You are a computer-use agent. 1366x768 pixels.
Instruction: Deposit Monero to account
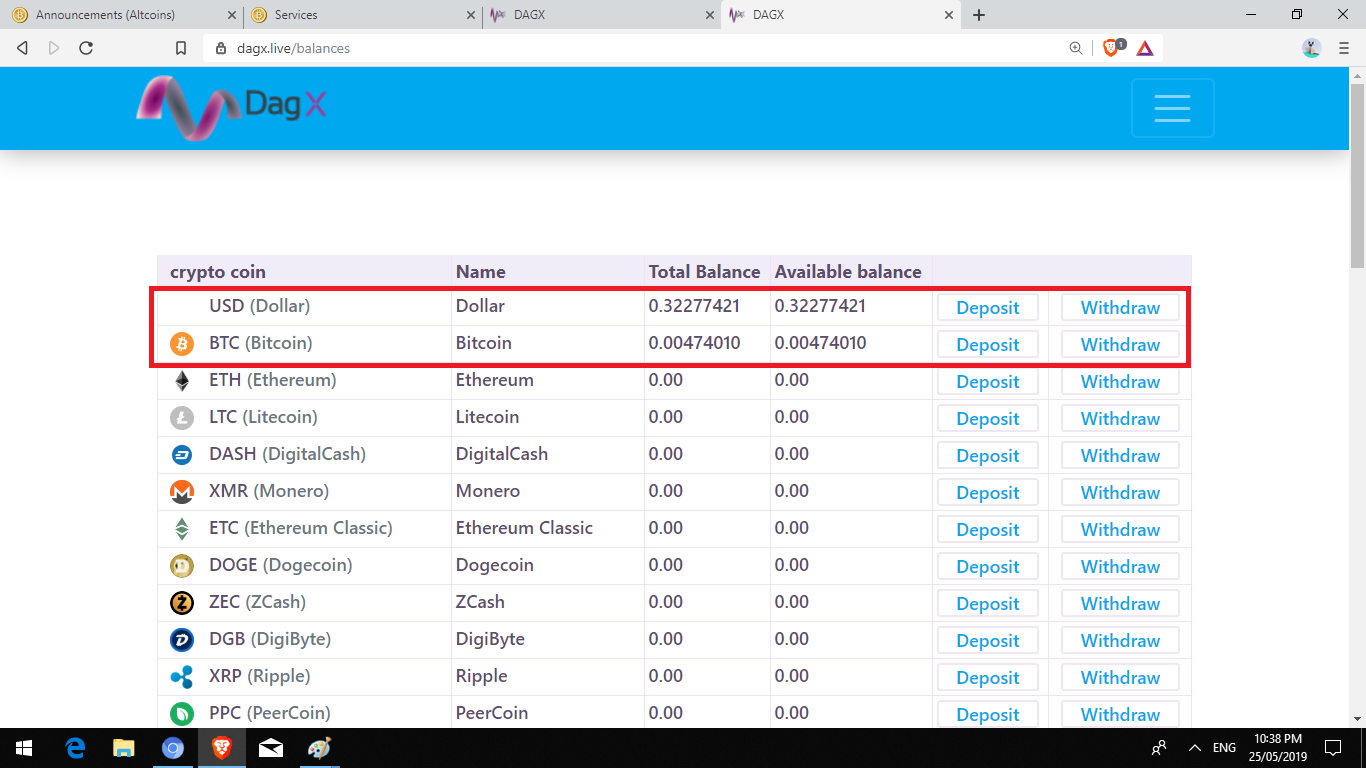[988, 492]
